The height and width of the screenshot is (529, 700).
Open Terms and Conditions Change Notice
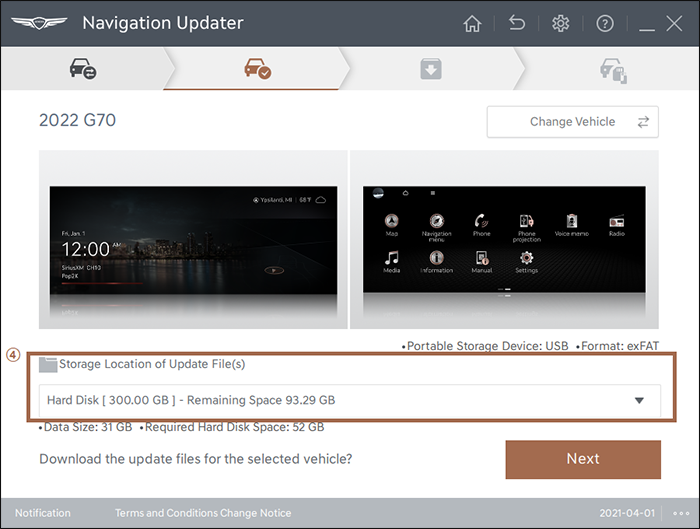pos(203,513)
